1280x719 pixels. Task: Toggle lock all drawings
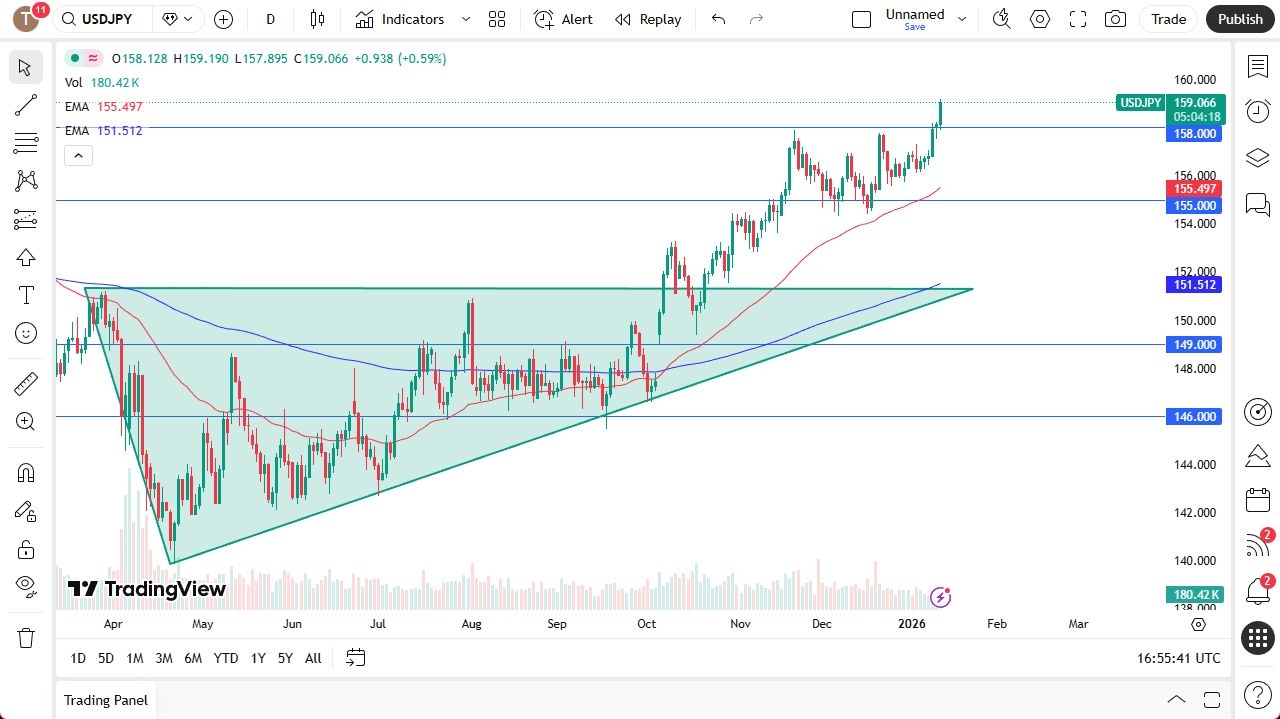point(26,549)
